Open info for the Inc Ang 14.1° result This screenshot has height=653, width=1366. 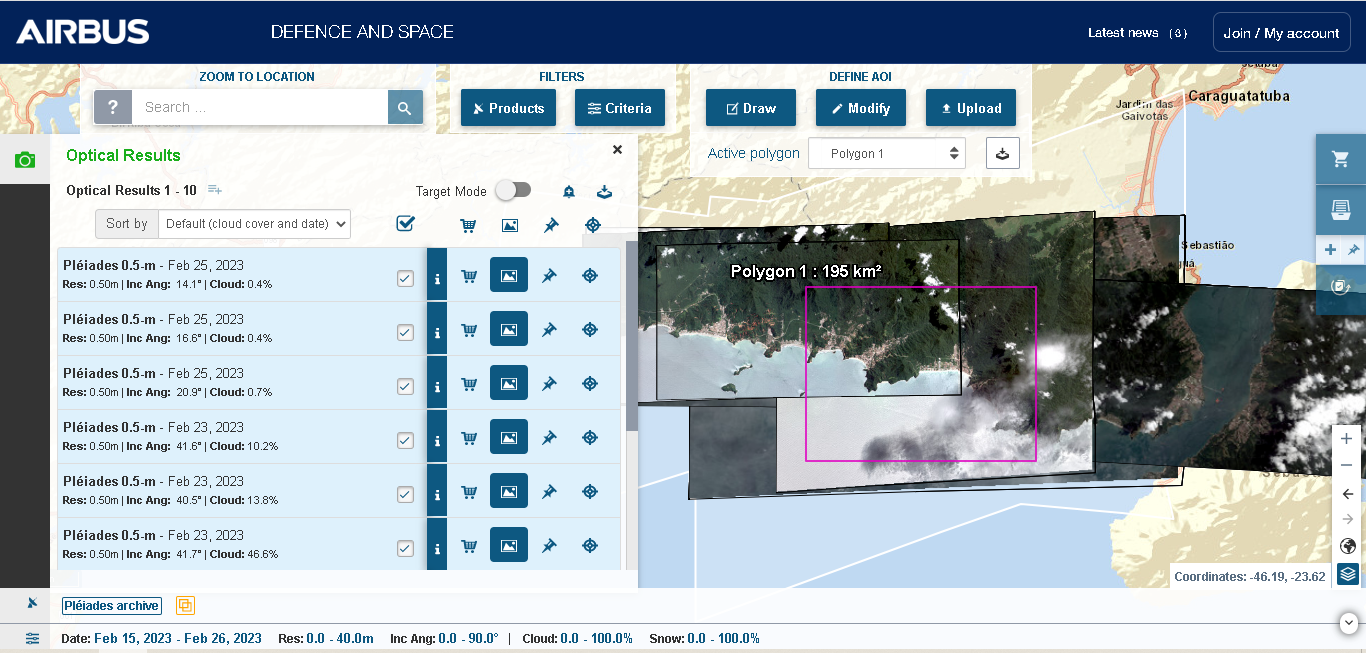pyautogui.click(x=437, y=275)
